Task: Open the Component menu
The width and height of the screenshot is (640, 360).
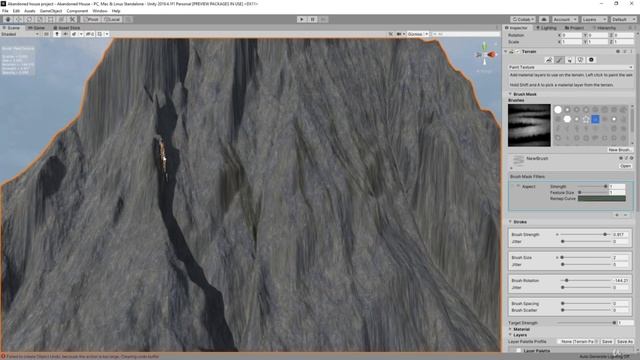Action: click(77, 11)
